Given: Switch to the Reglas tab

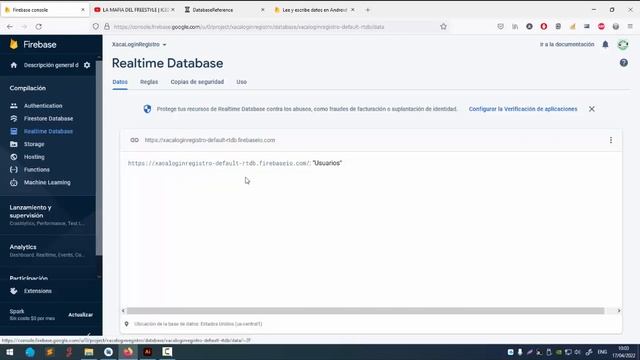Looking at the screenshot, I should coord(149,82).
